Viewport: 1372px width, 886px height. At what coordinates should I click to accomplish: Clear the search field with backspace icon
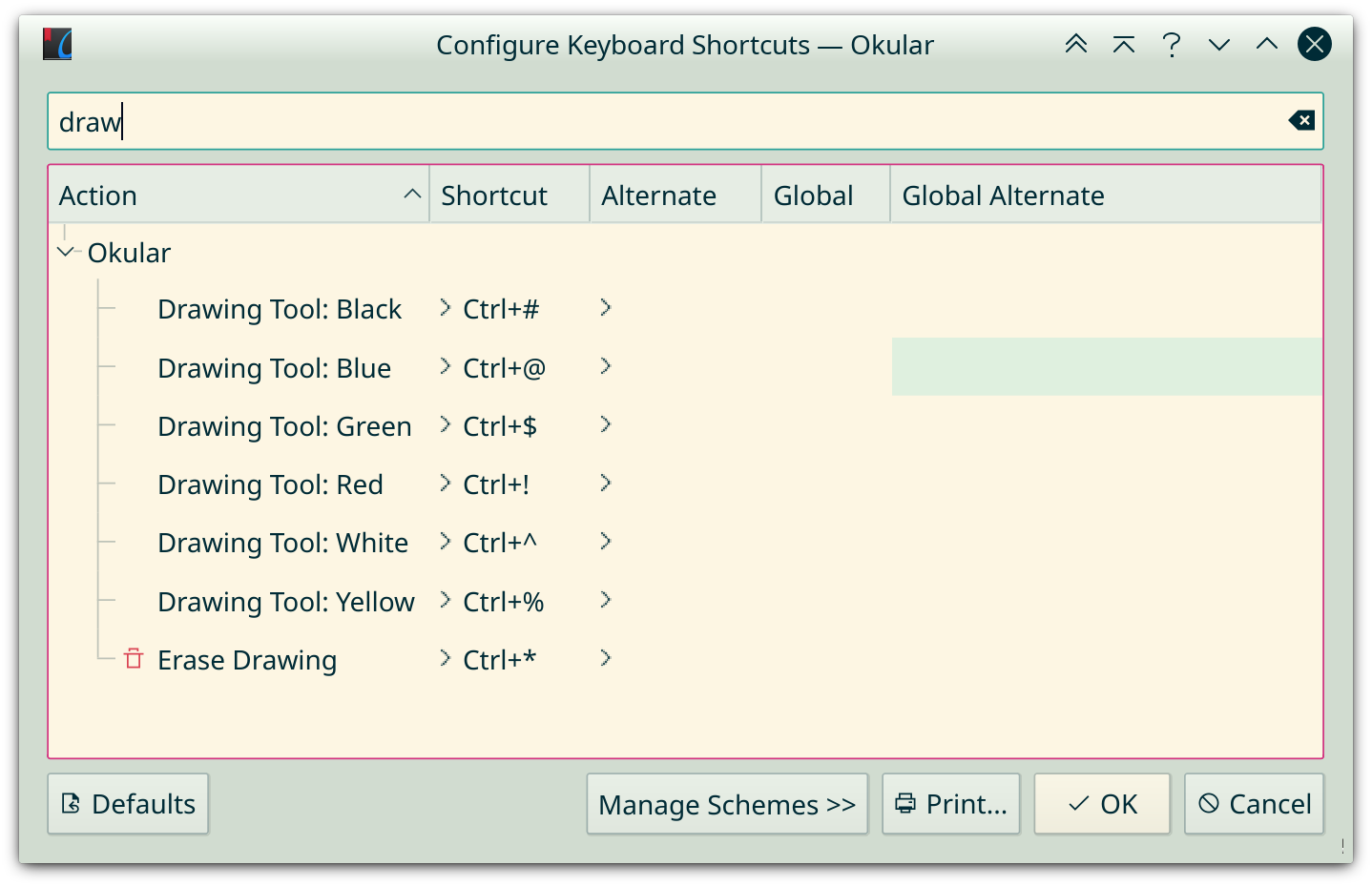click(x=1301, y=120)
